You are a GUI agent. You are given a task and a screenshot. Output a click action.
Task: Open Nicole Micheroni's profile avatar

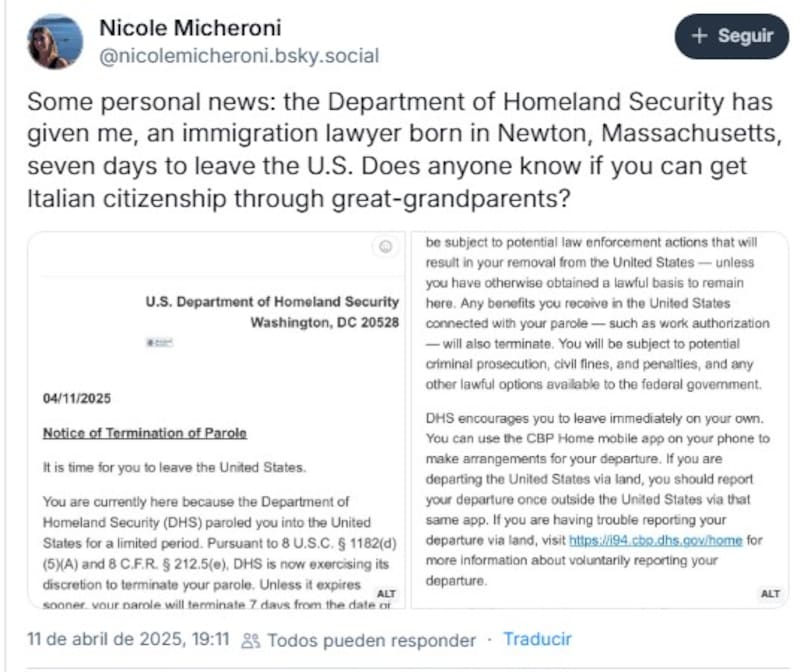click(55, 41)
